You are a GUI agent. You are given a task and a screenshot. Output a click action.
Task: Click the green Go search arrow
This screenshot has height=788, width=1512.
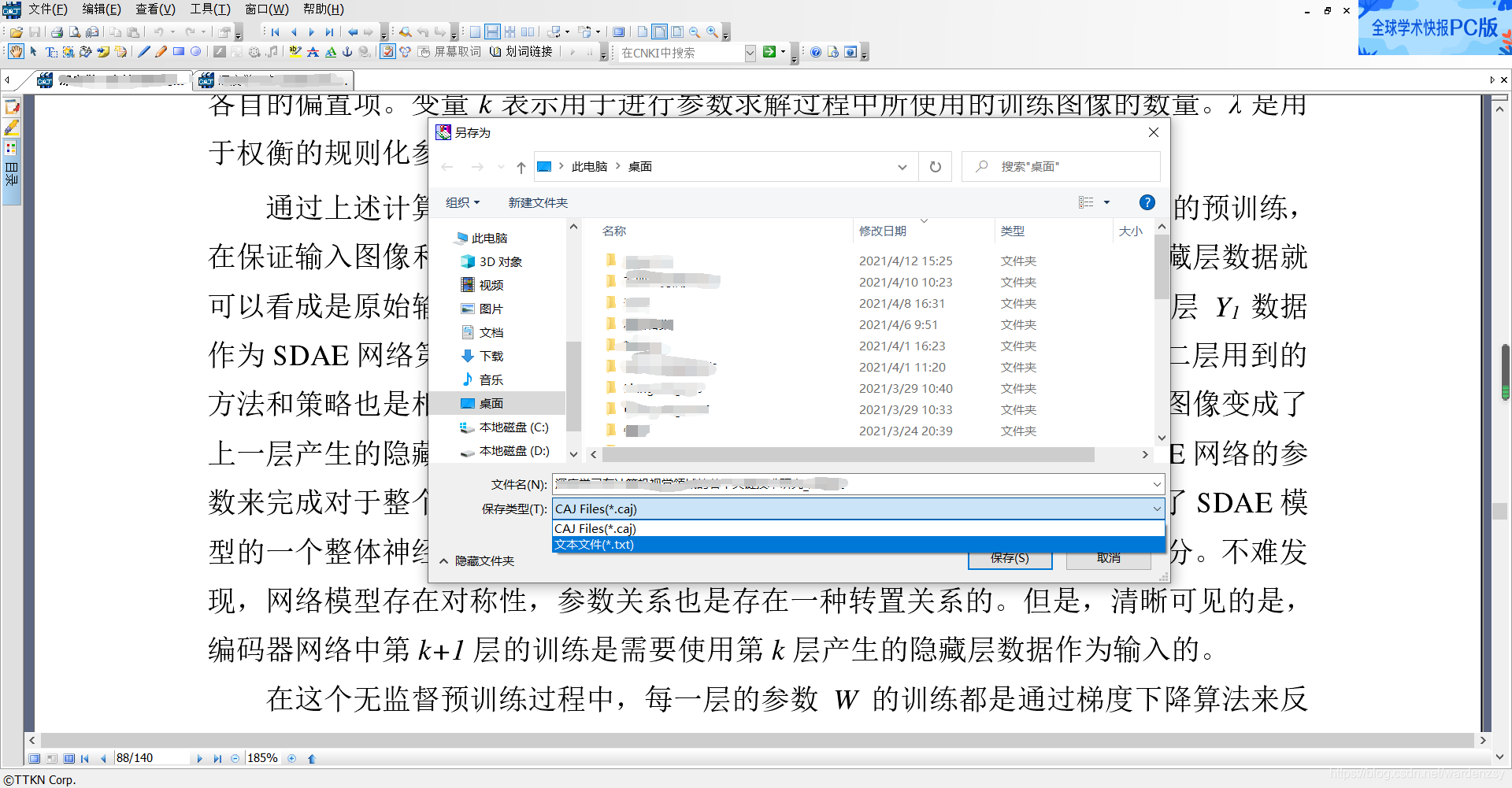tap(769, 52)
